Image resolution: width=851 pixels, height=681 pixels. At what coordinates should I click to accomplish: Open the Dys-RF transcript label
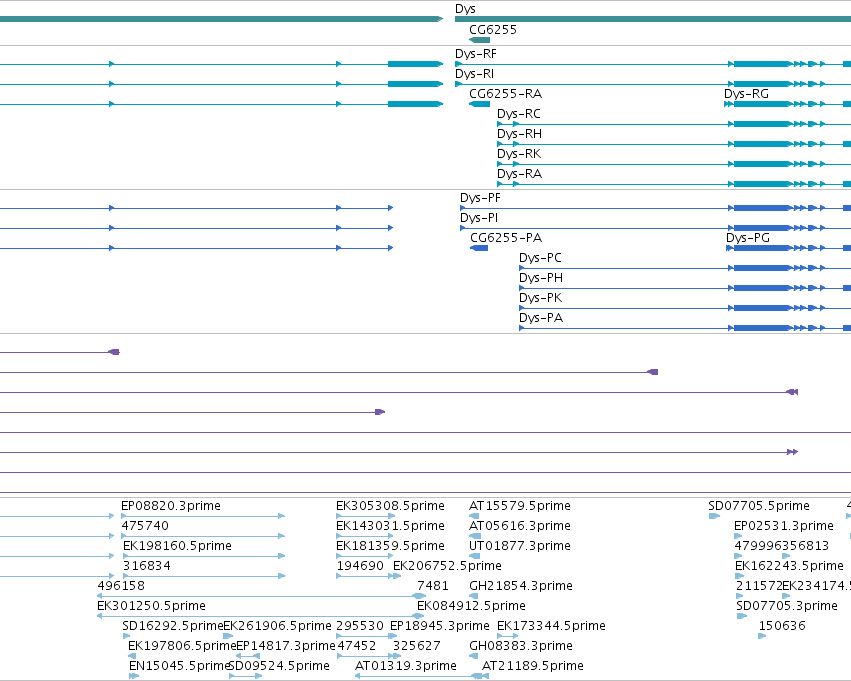point(476,54)
